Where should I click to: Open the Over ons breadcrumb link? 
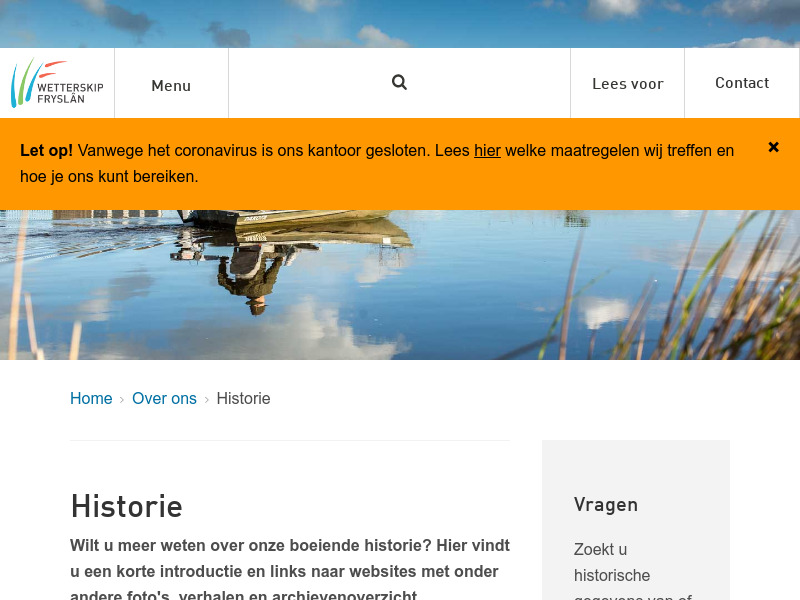(x=164, y=398)
